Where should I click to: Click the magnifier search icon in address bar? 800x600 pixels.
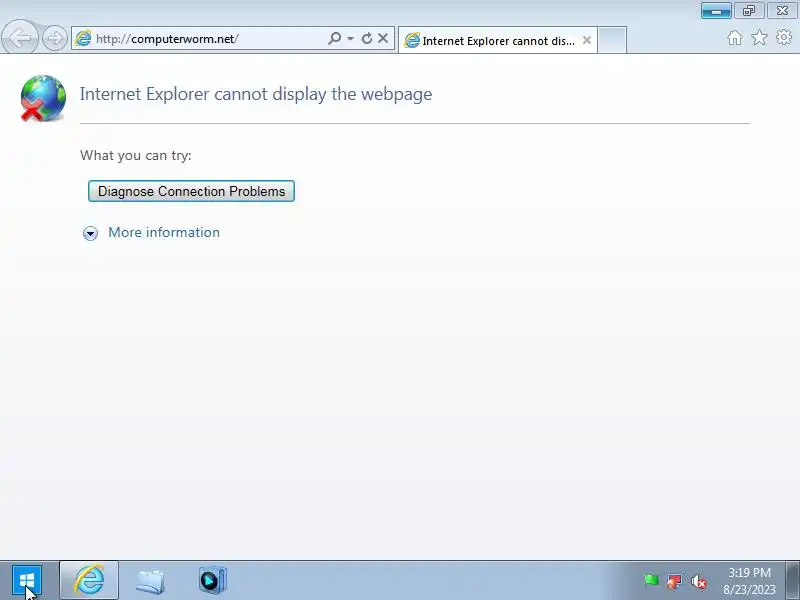(334, 38)
